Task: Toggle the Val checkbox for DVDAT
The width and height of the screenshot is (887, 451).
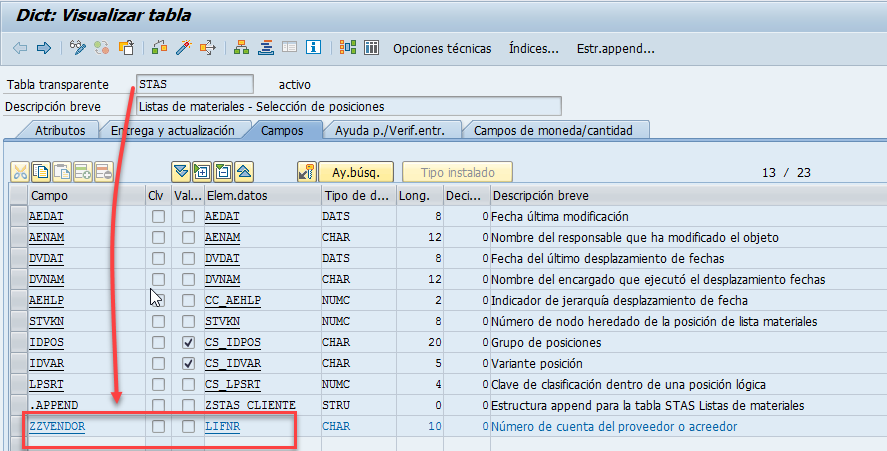Action: 188,259
